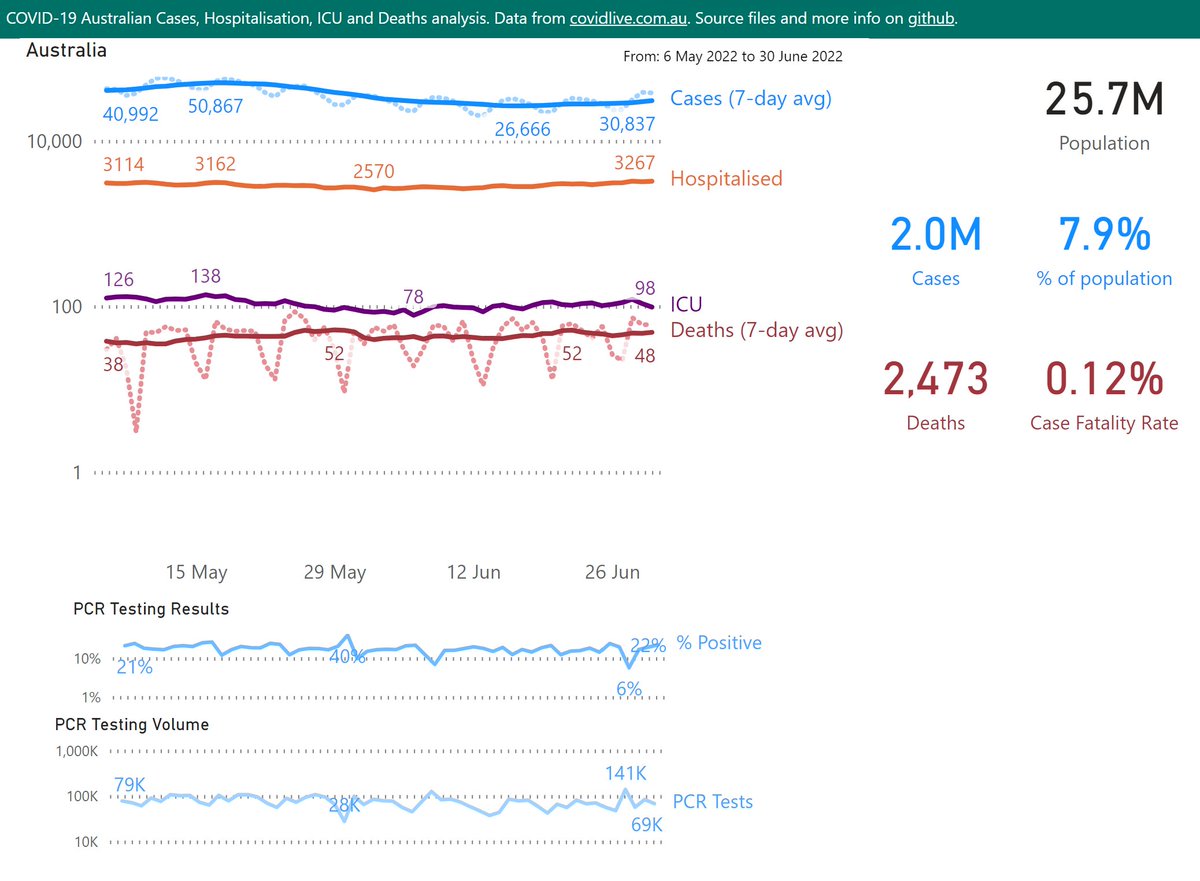
Task: Click the 40,992 cases data label
Action: pyautogui.click(x=131, y=114)
